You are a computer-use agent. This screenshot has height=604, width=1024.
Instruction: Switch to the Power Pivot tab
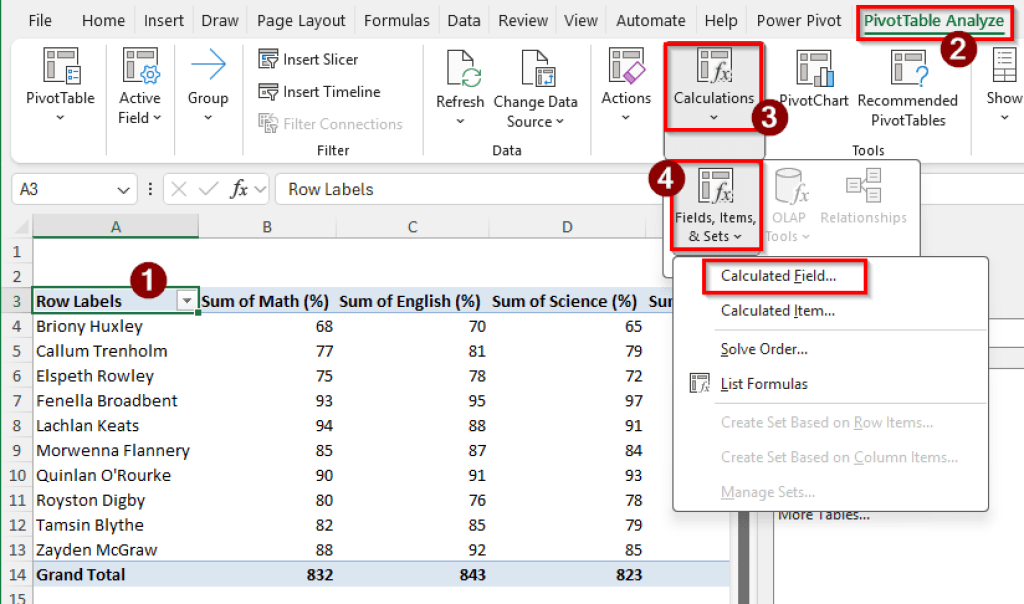point(798,19)
